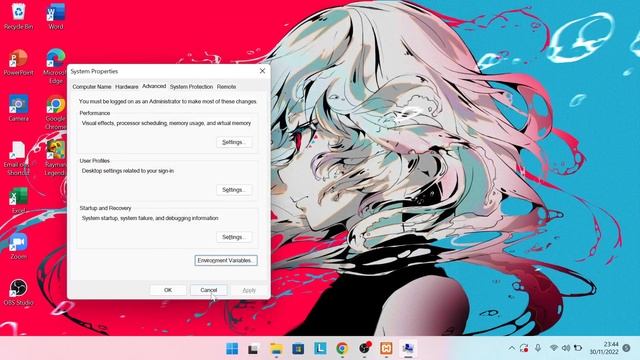This screenshot has height=360, width=640.
Task: Open OBS Studio from the taskbar
Action: click(x=364, y=348)
